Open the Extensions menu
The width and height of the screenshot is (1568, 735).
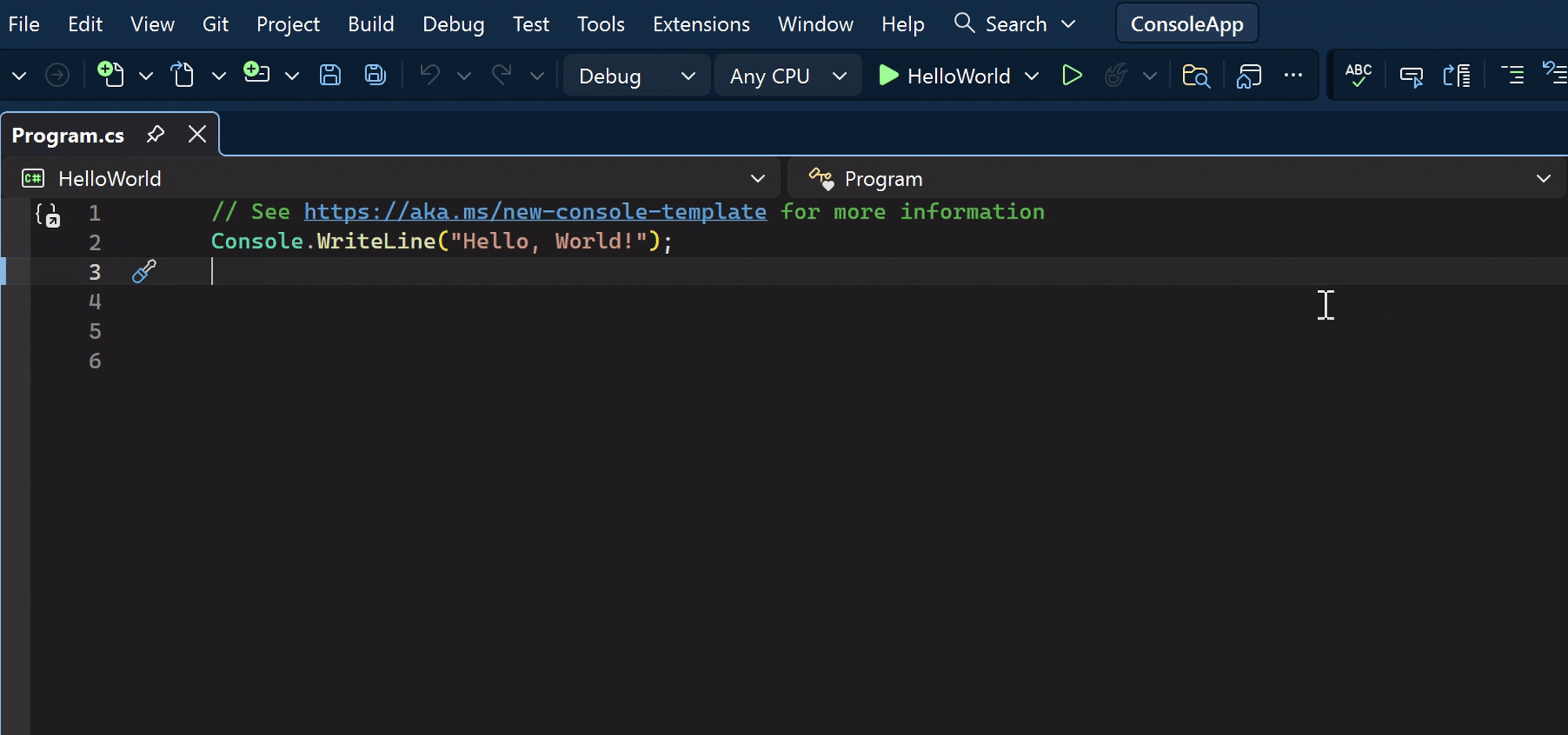(700, 24)
